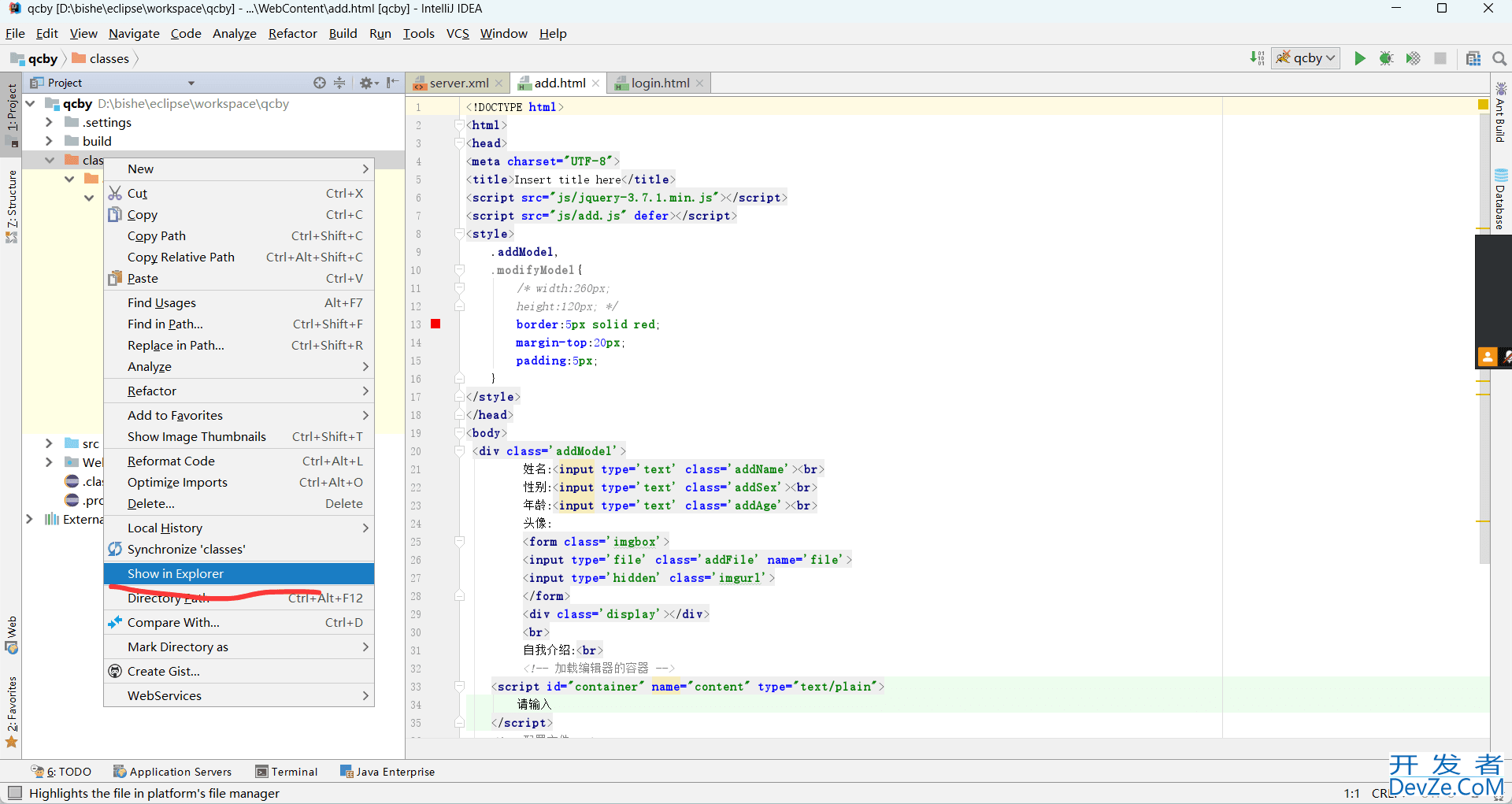Open the Build menu in menu bar
This screenshot has width=1512, height=804.
[343, 33]
